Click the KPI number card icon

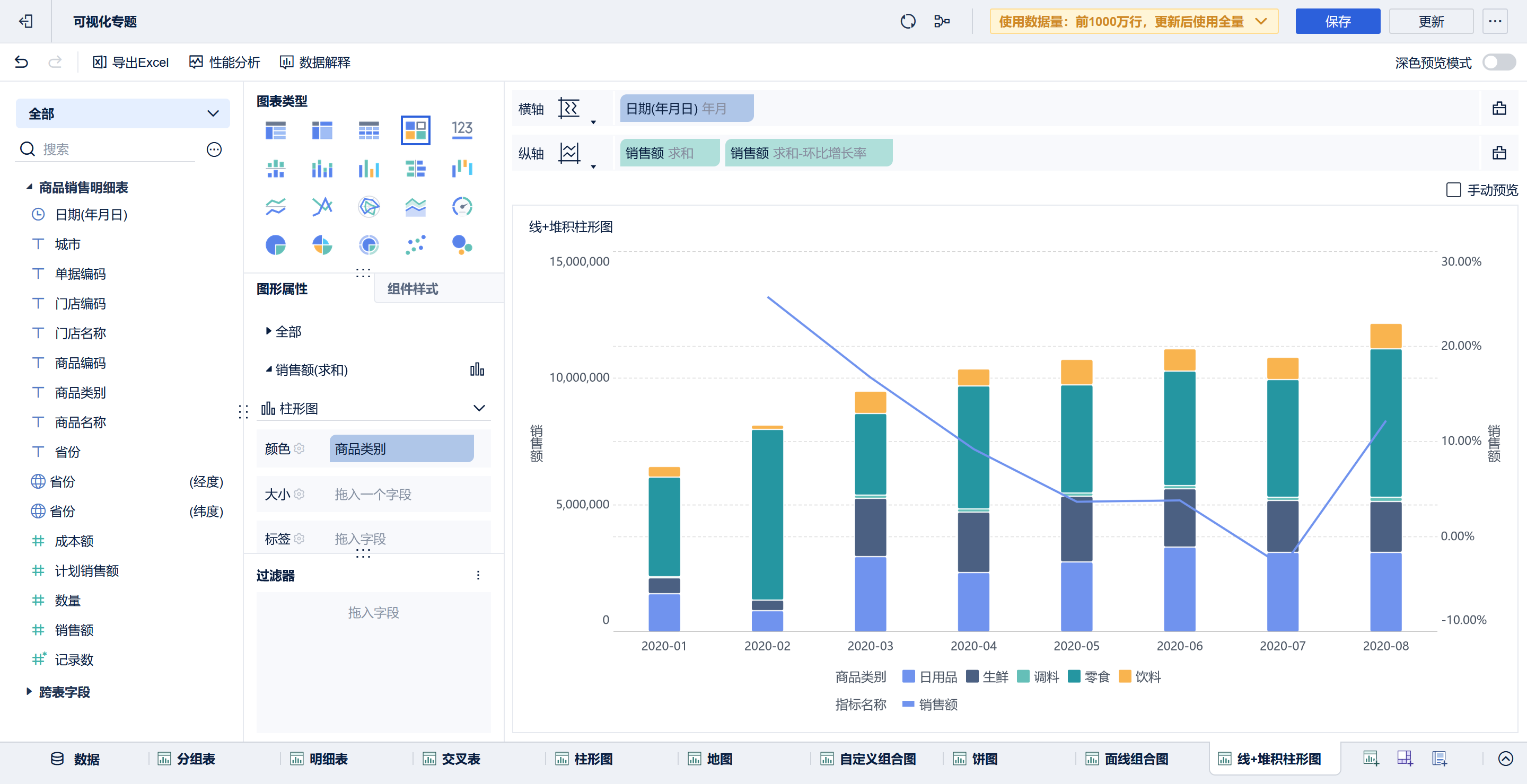[462, 130]
